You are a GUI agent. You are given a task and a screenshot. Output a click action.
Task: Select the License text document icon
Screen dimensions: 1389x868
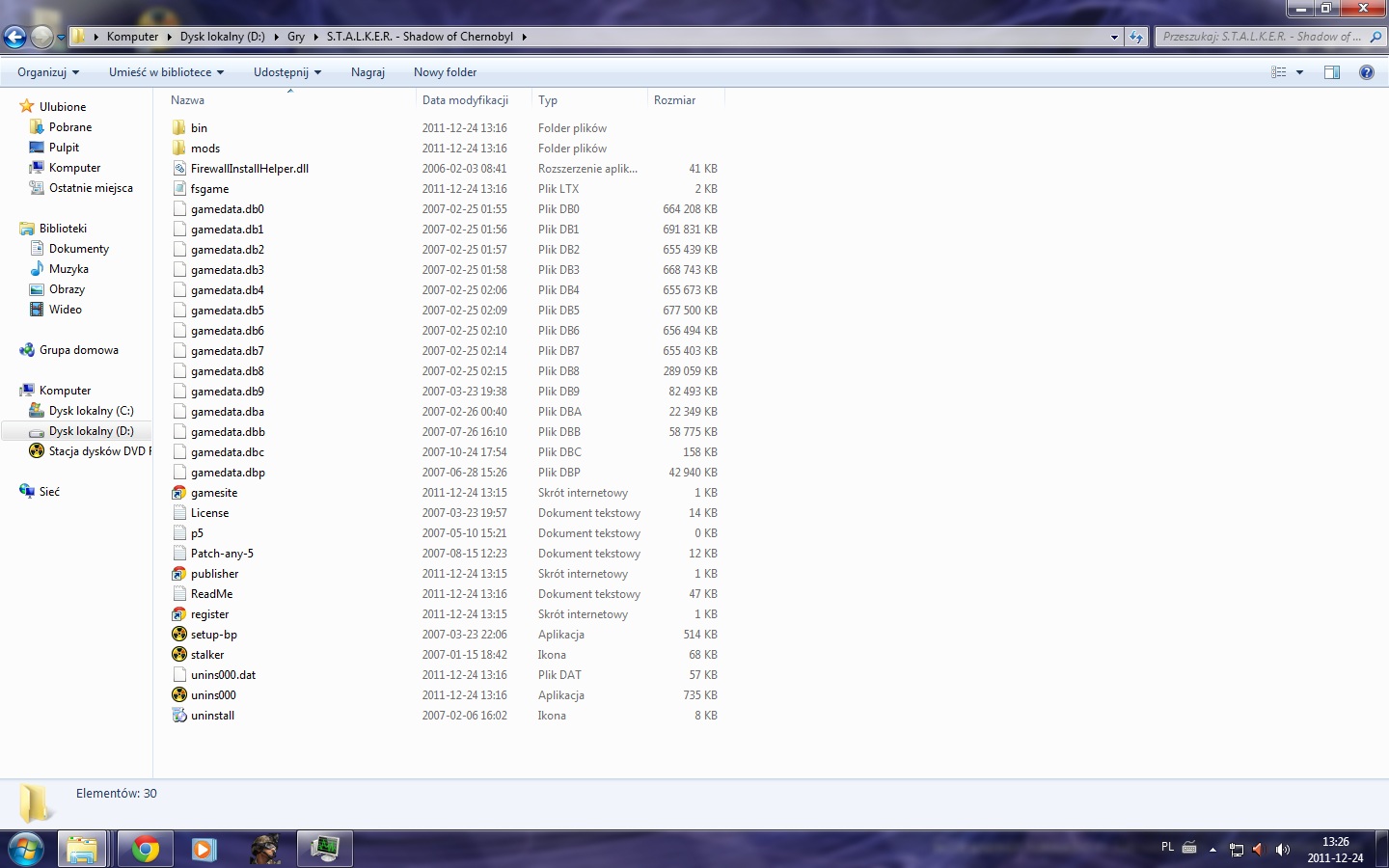[179, 513]
